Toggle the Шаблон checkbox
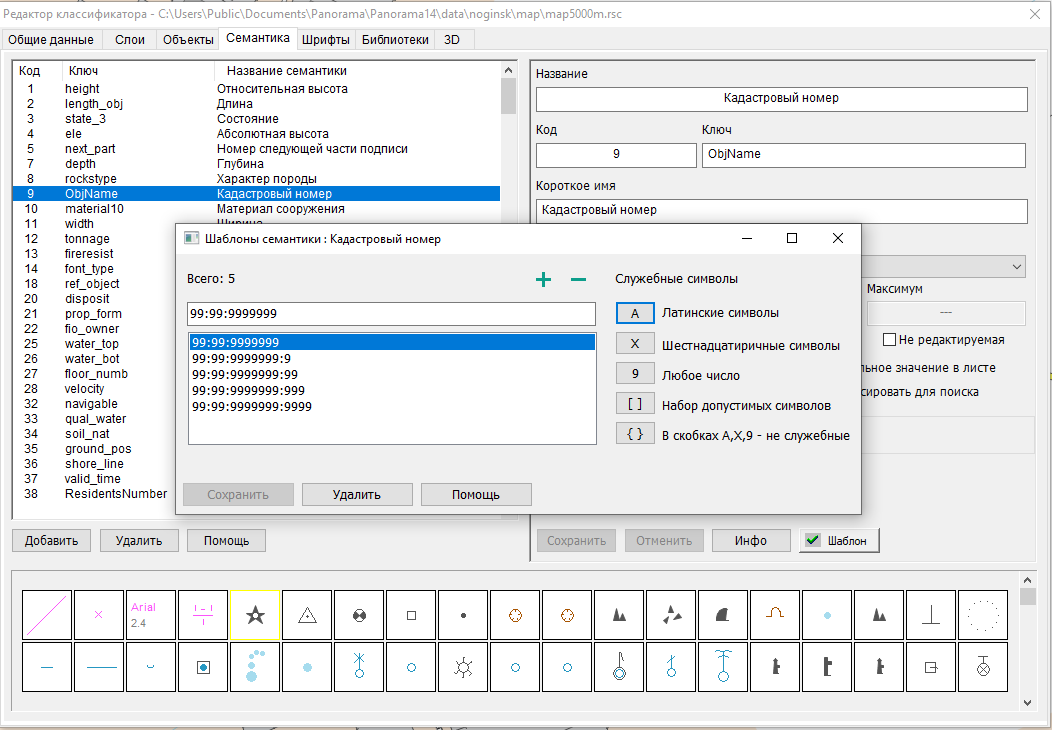Image resolution: width=1052 pixels, height=730 pixels. tap(811, 540)
